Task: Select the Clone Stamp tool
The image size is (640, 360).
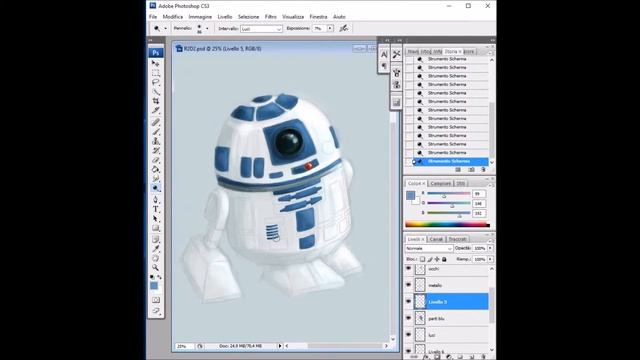Action: [156, 141]
